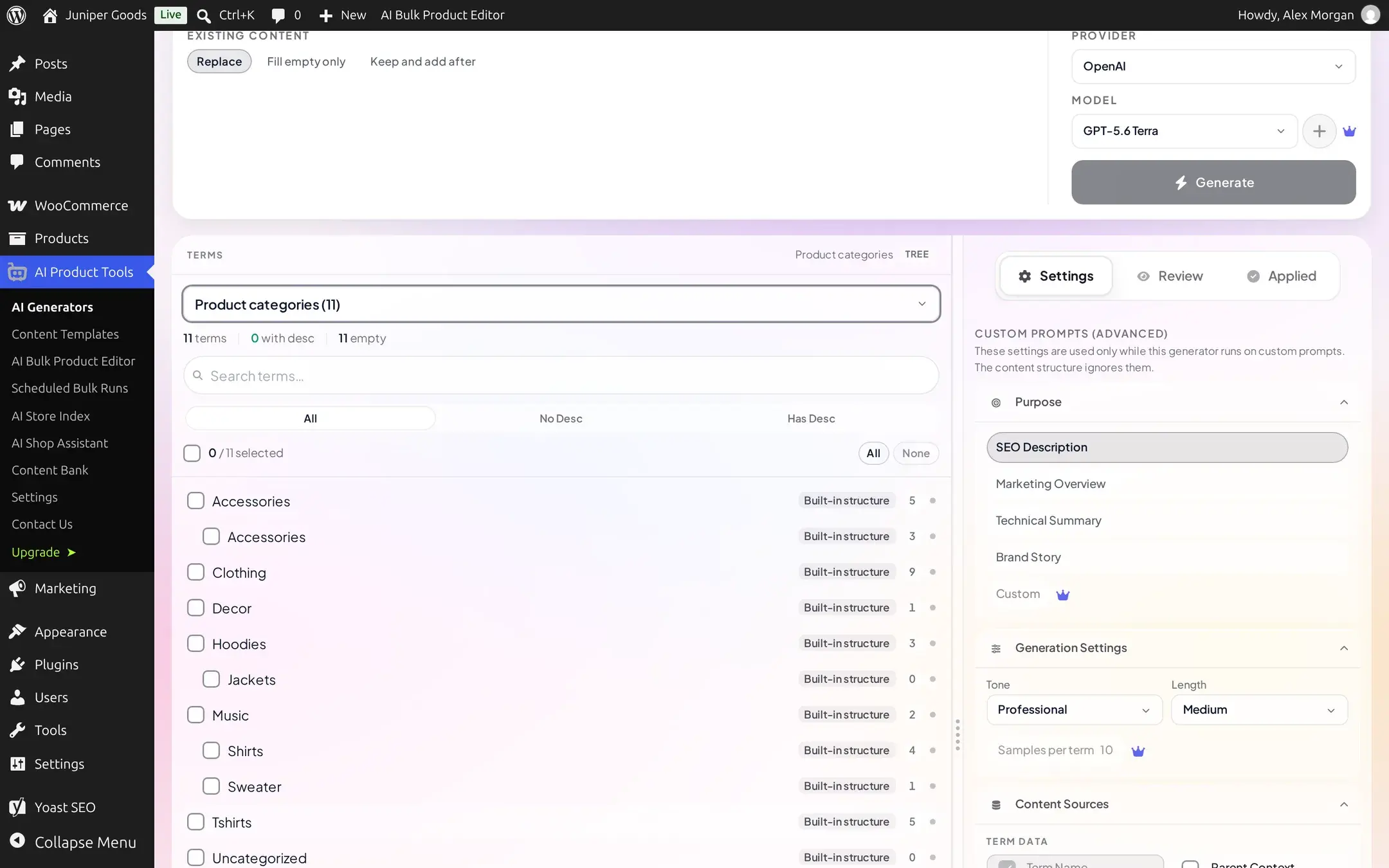Viewport: 1389px width, 868px height.
Task: Open the Tone dropdown set to Professional
Action: [x=1074, y=710]
